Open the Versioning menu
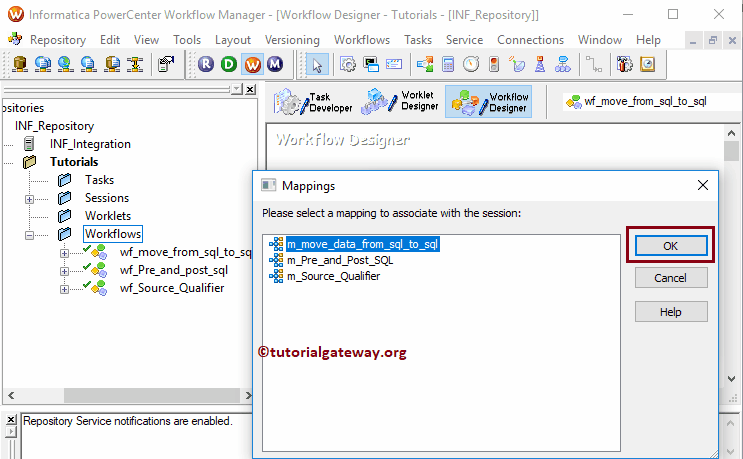The height and width of the screenshot is (459, 743). coord(292,40)
